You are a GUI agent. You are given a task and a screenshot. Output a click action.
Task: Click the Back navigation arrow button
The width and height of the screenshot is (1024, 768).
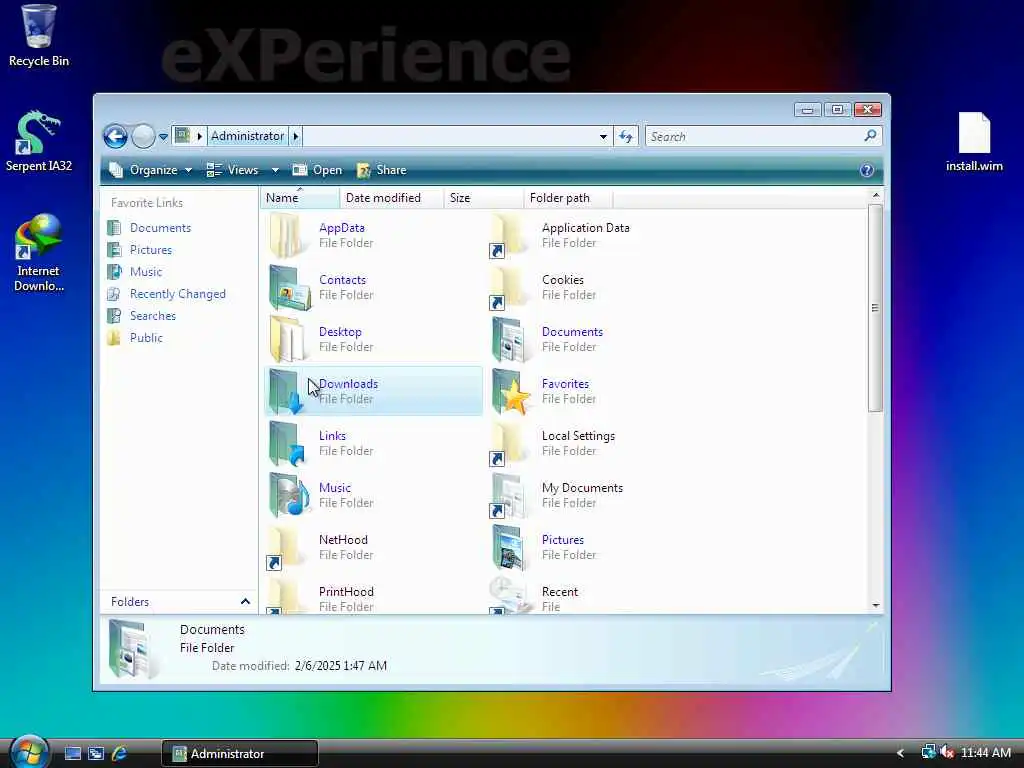point(116,136)
